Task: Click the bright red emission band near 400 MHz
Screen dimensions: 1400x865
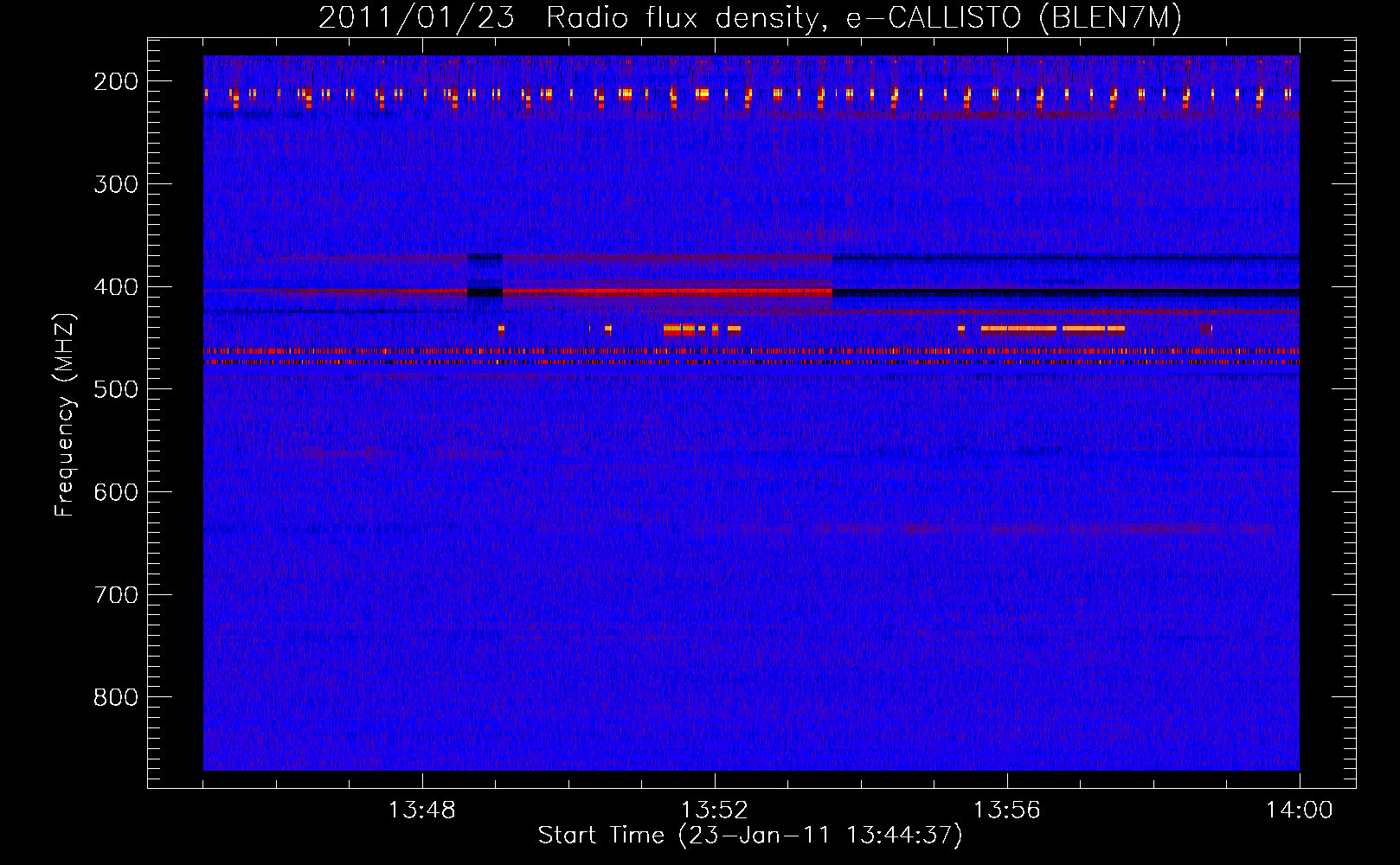Action: (x=667, y=293)
